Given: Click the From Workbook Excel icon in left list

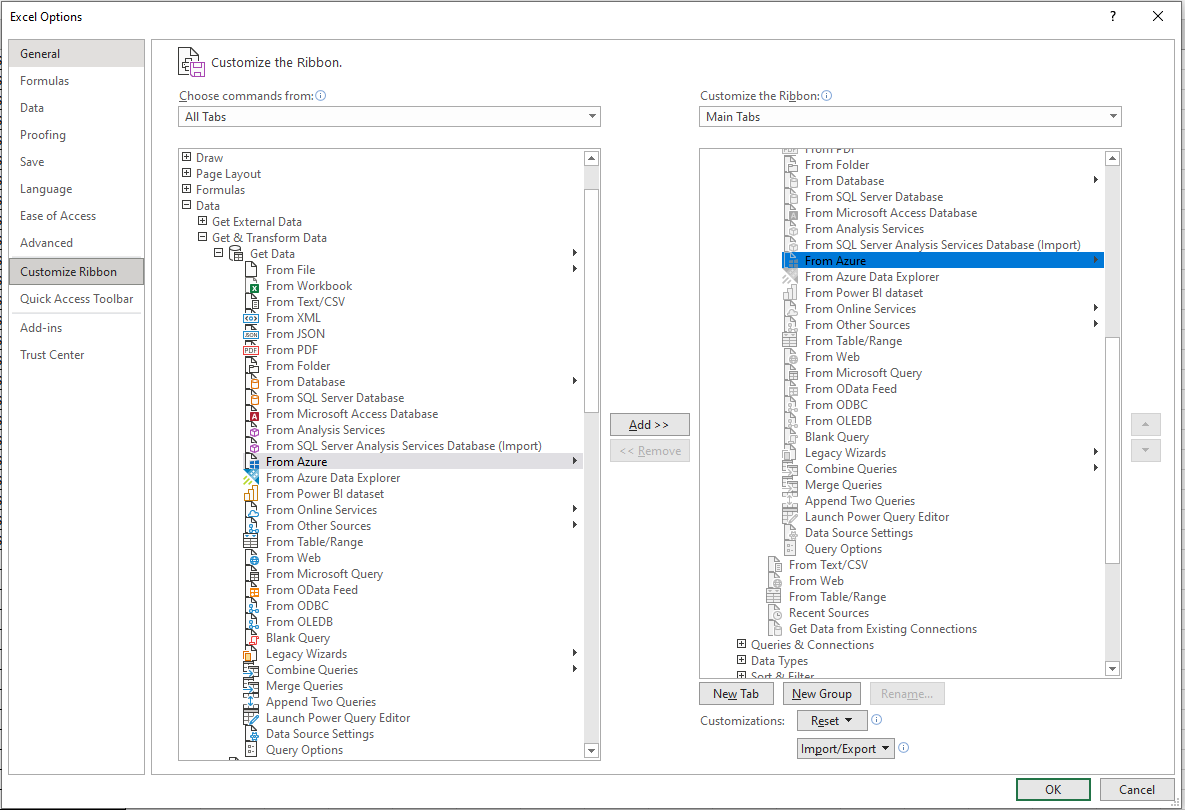Looking at the screenshot, I should [253, 286].
